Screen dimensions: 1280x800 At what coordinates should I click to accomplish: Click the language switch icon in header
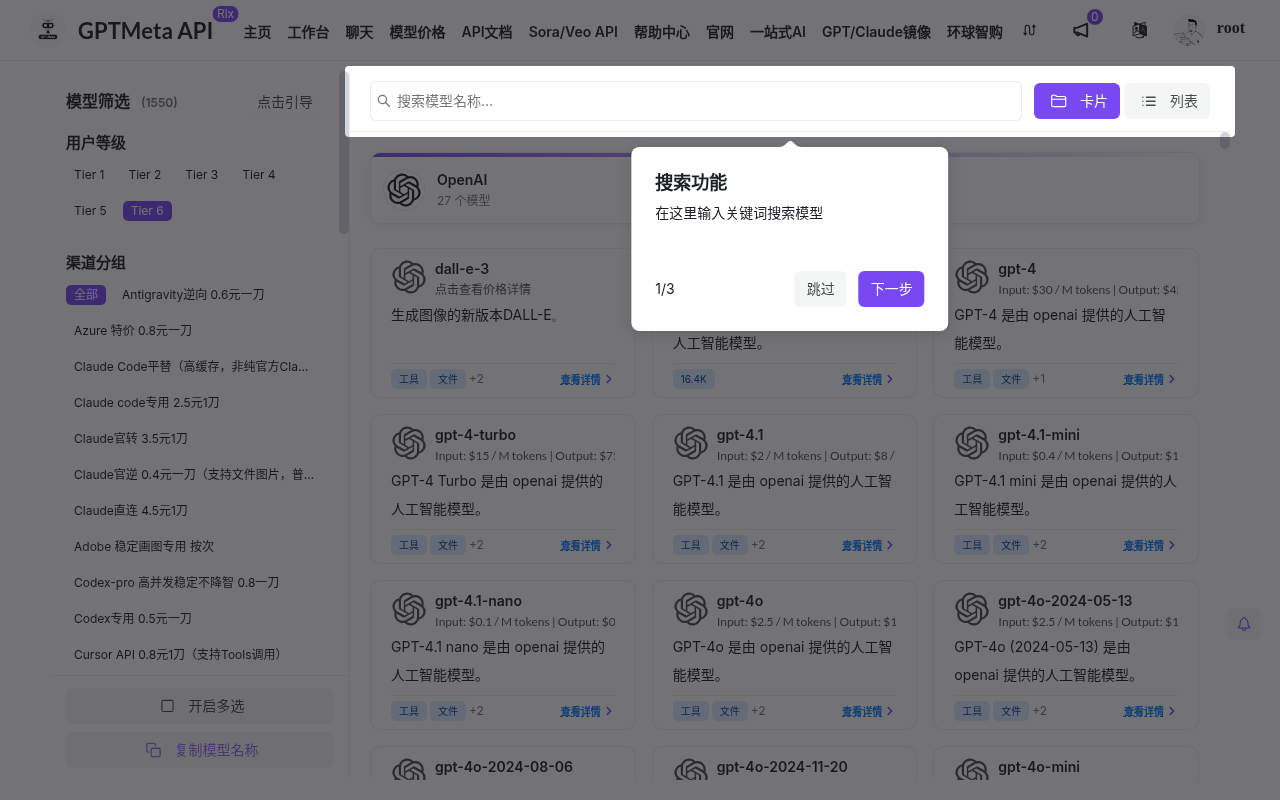[x=1139, y=31]
